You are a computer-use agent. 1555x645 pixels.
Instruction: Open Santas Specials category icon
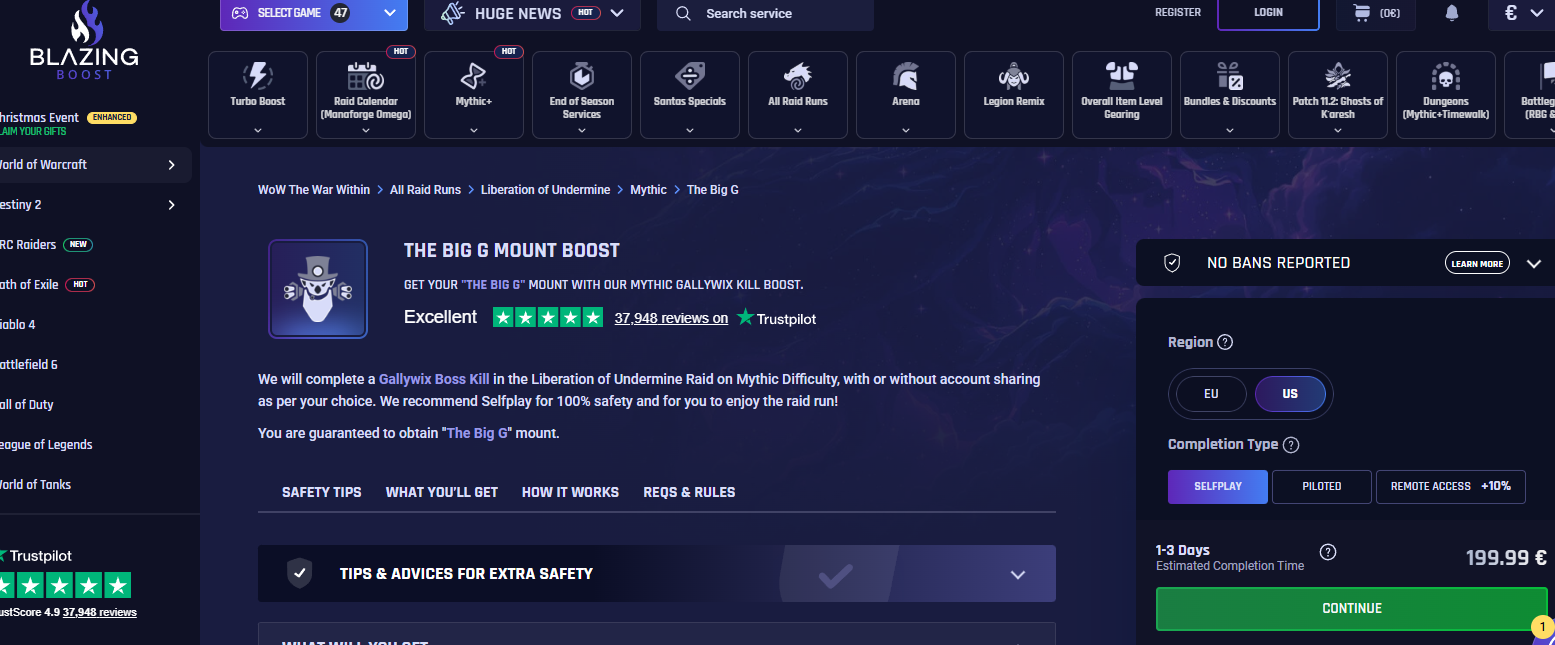[690, 76]
